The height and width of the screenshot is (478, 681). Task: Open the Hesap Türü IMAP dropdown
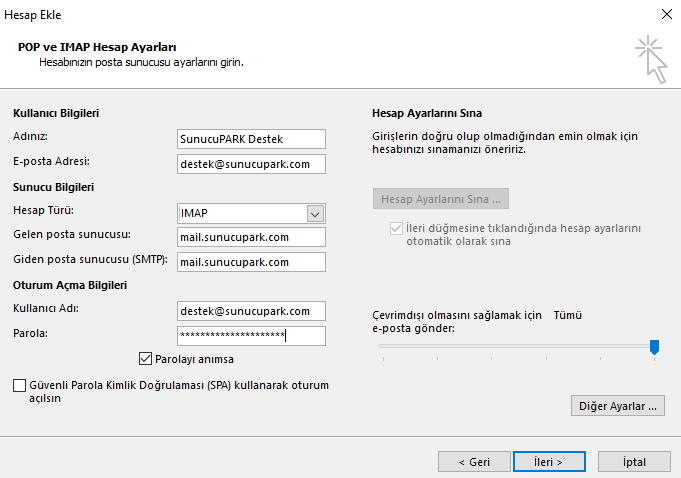pos(315,214)
